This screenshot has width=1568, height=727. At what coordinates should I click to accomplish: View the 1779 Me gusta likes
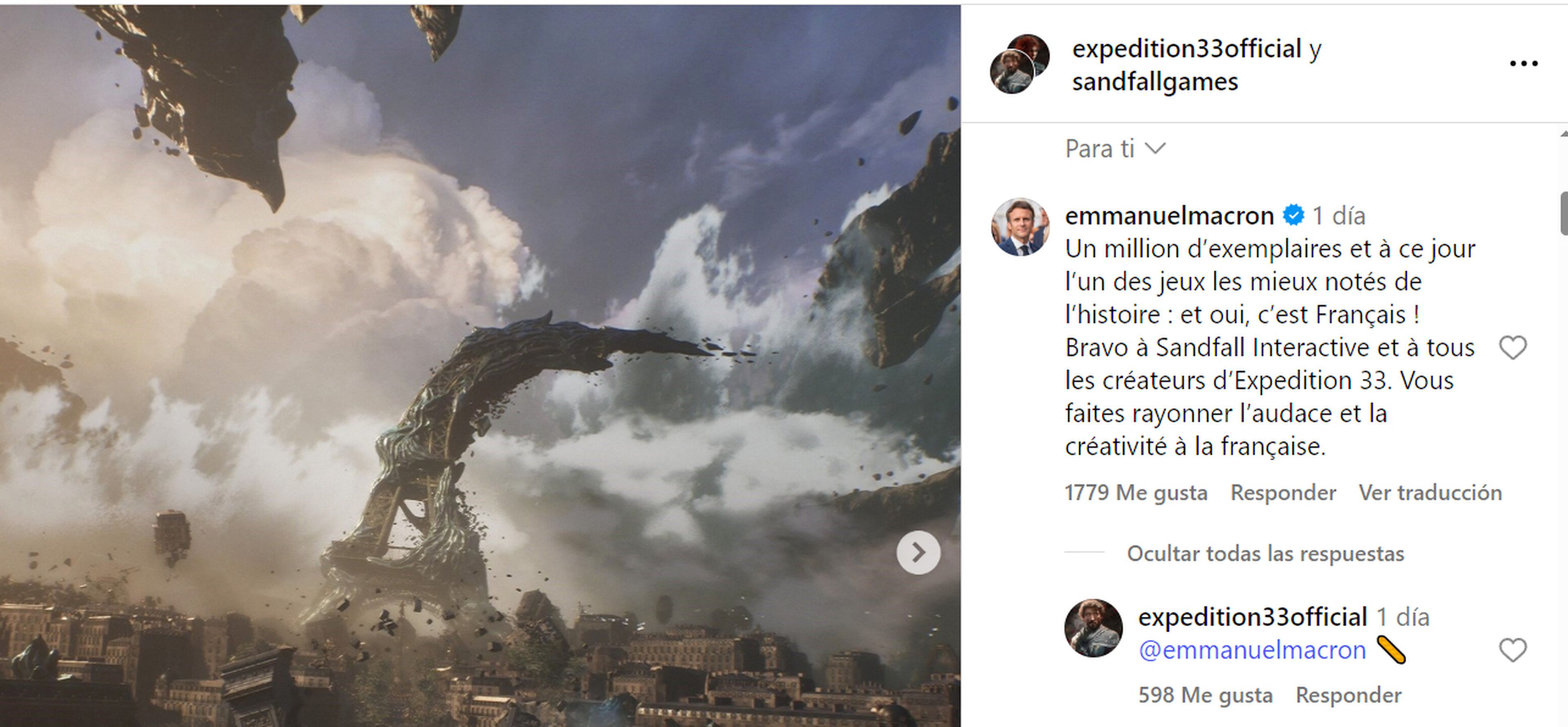coord(1136,493)
